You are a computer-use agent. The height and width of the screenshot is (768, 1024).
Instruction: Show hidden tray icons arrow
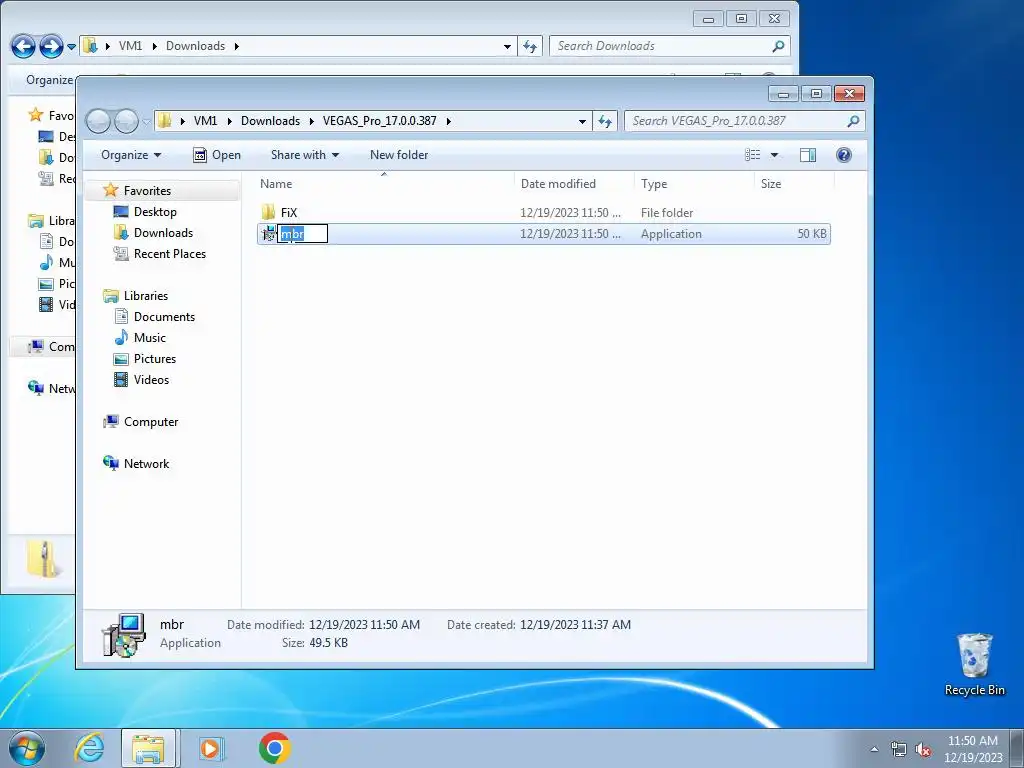[874, 748]
